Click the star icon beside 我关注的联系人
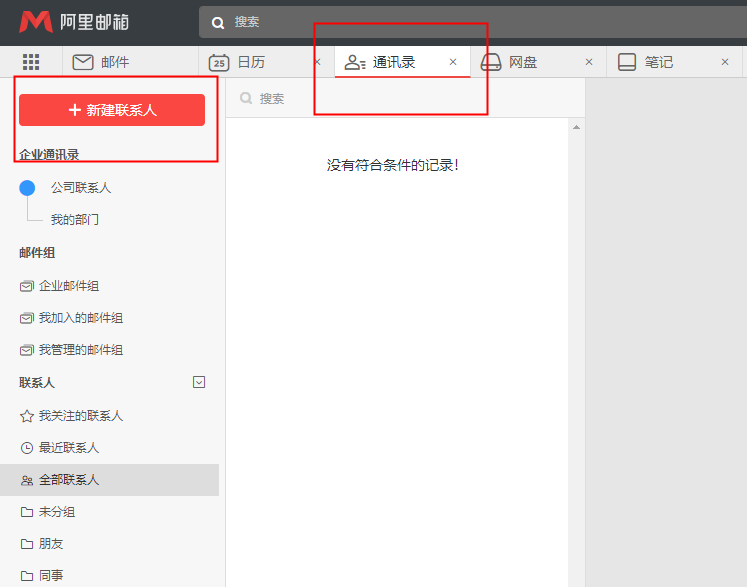The width and height of the screenshot is (747, 587). [27, 416]
